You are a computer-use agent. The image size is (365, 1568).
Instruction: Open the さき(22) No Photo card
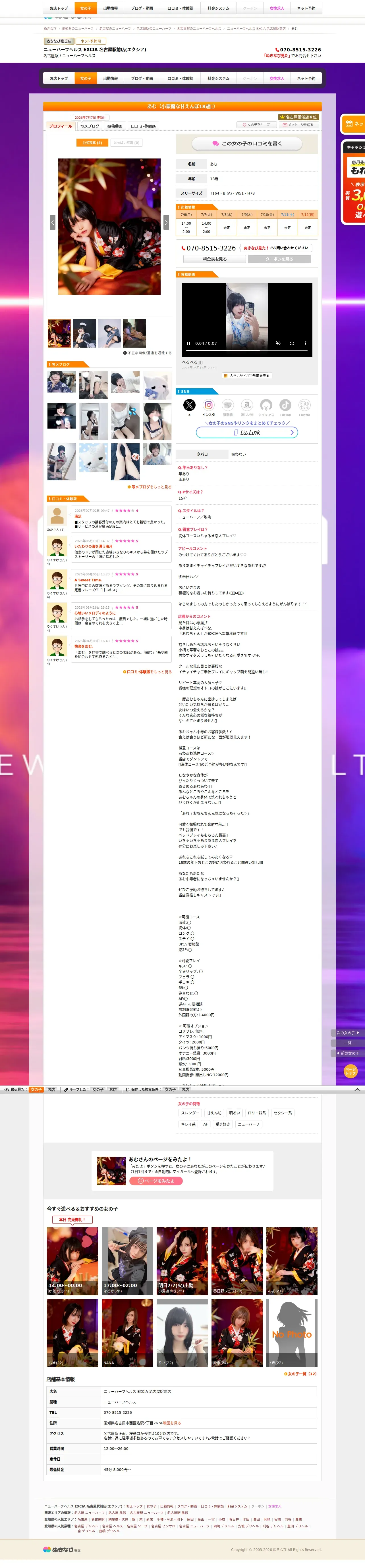[x=292, y=1333]
